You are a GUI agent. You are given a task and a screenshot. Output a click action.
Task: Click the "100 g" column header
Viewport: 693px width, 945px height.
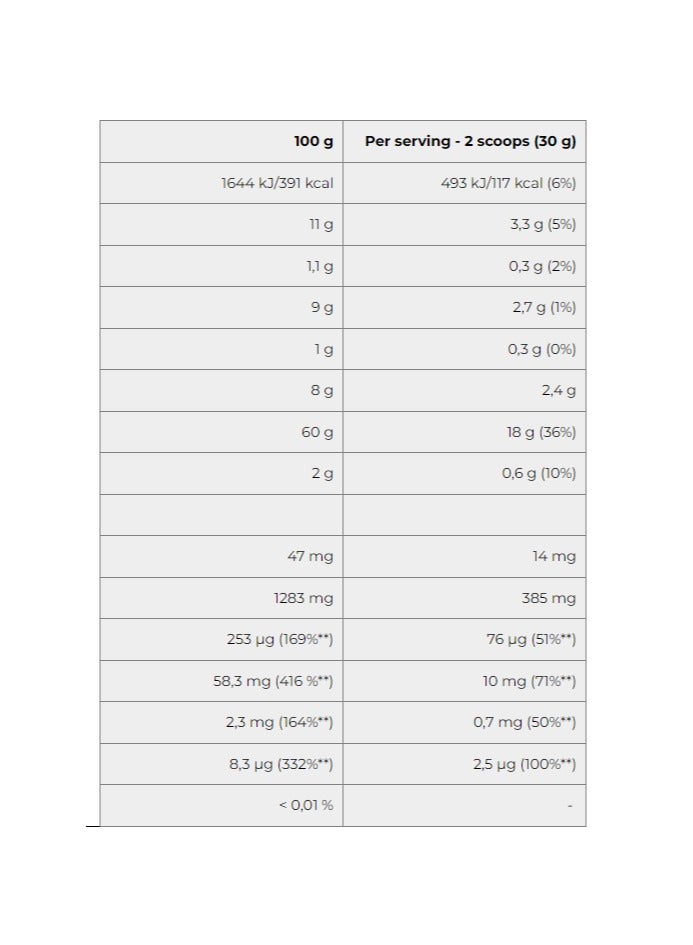click(x=313, y=141)
